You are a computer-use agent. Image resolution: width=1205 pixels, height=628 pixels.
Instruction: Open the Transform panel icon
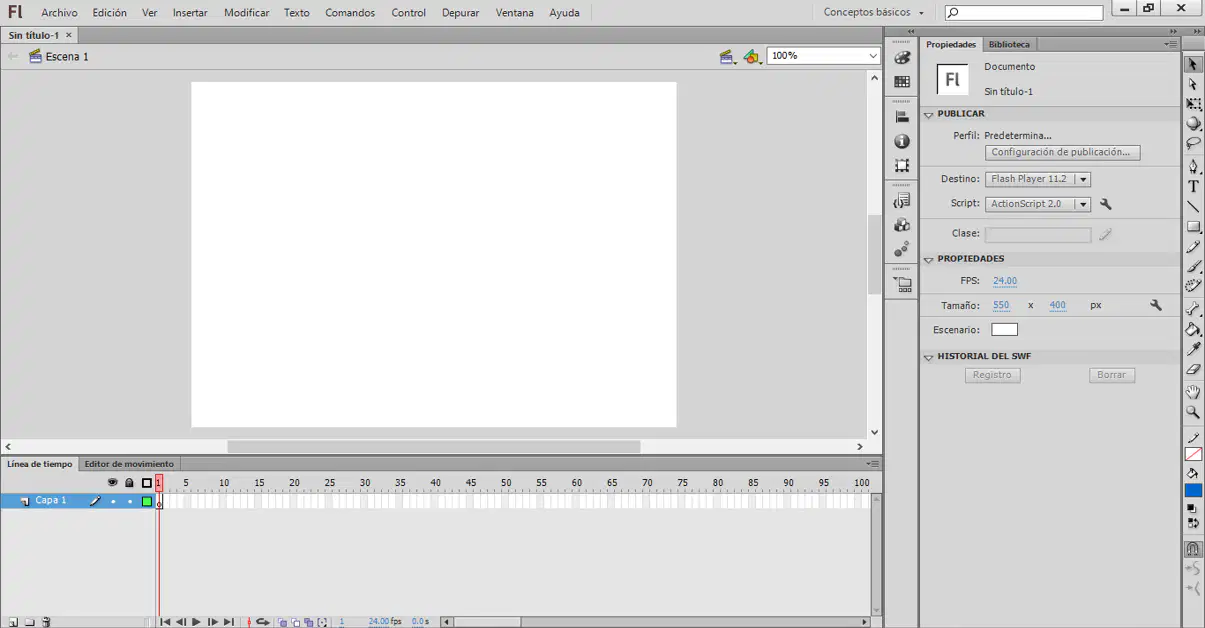tap(902, 166)
